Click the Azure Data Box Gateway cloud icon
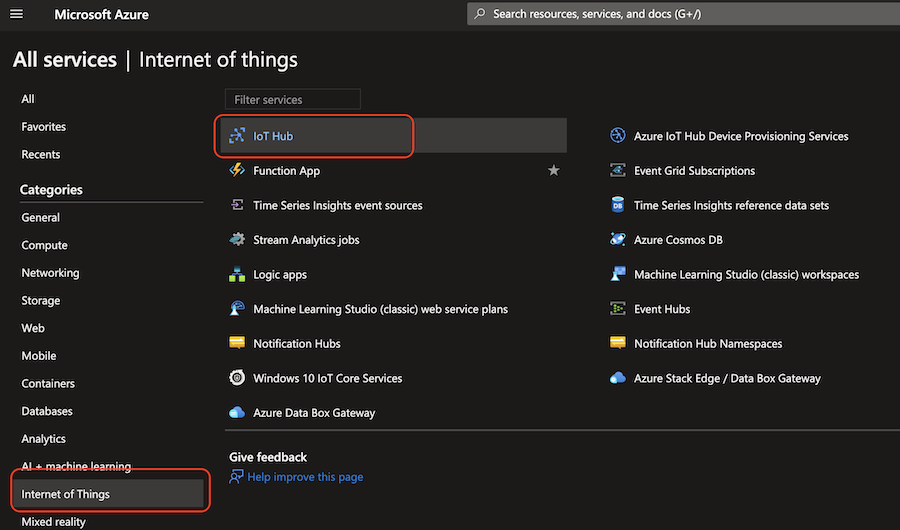The image size is (900, 530). (237, 412)
